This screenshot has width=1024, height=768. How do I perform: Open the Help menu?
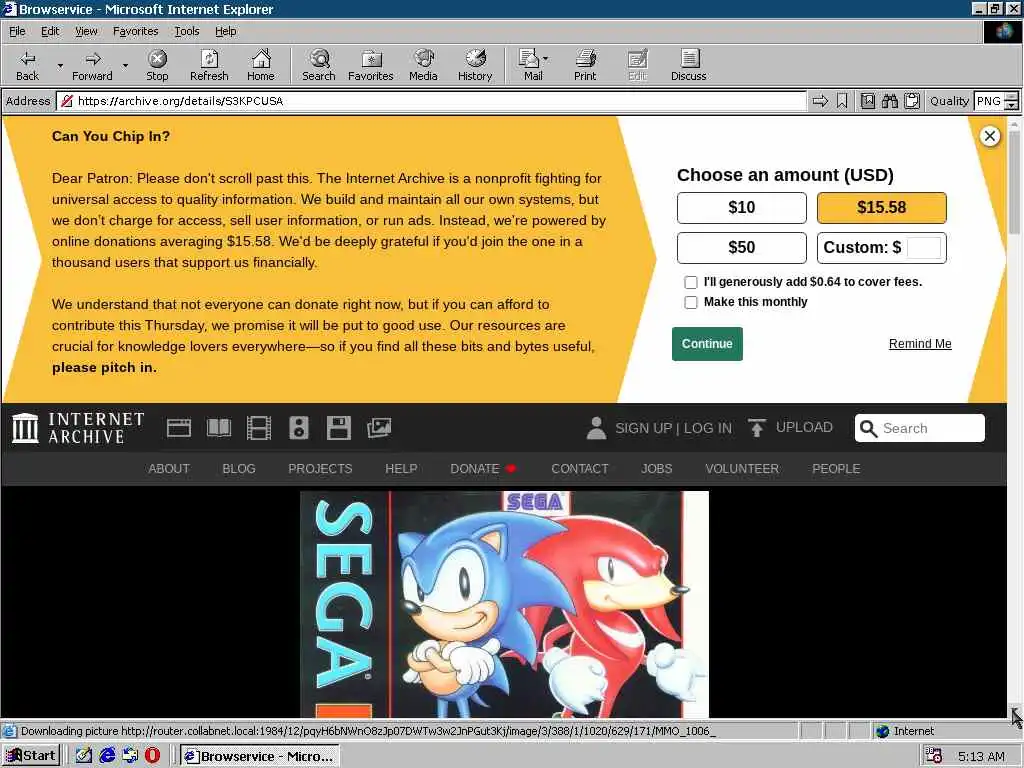pos(225,31)
